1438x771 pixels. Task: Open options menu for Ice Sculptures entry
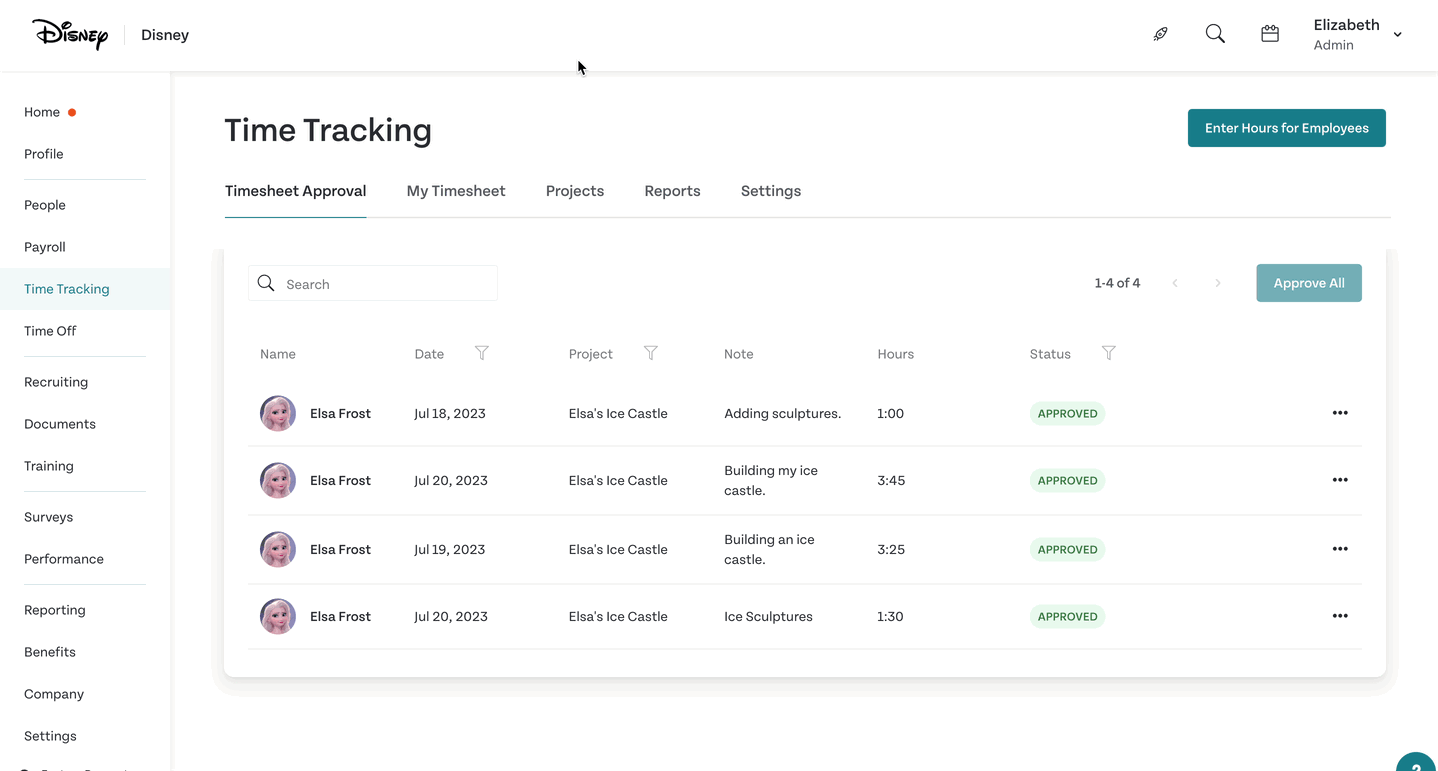coord(1340,616)
